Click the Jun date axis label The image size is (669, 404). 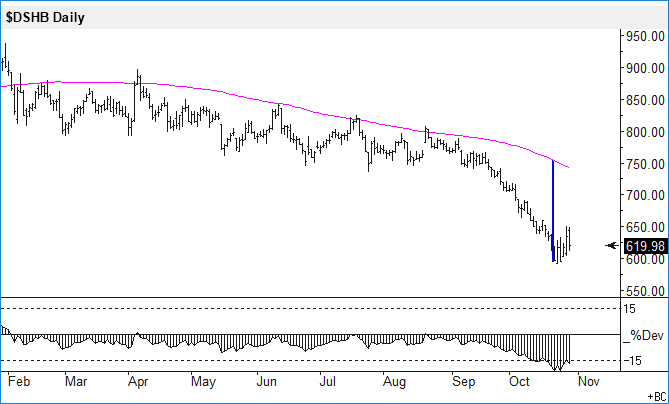267,381
